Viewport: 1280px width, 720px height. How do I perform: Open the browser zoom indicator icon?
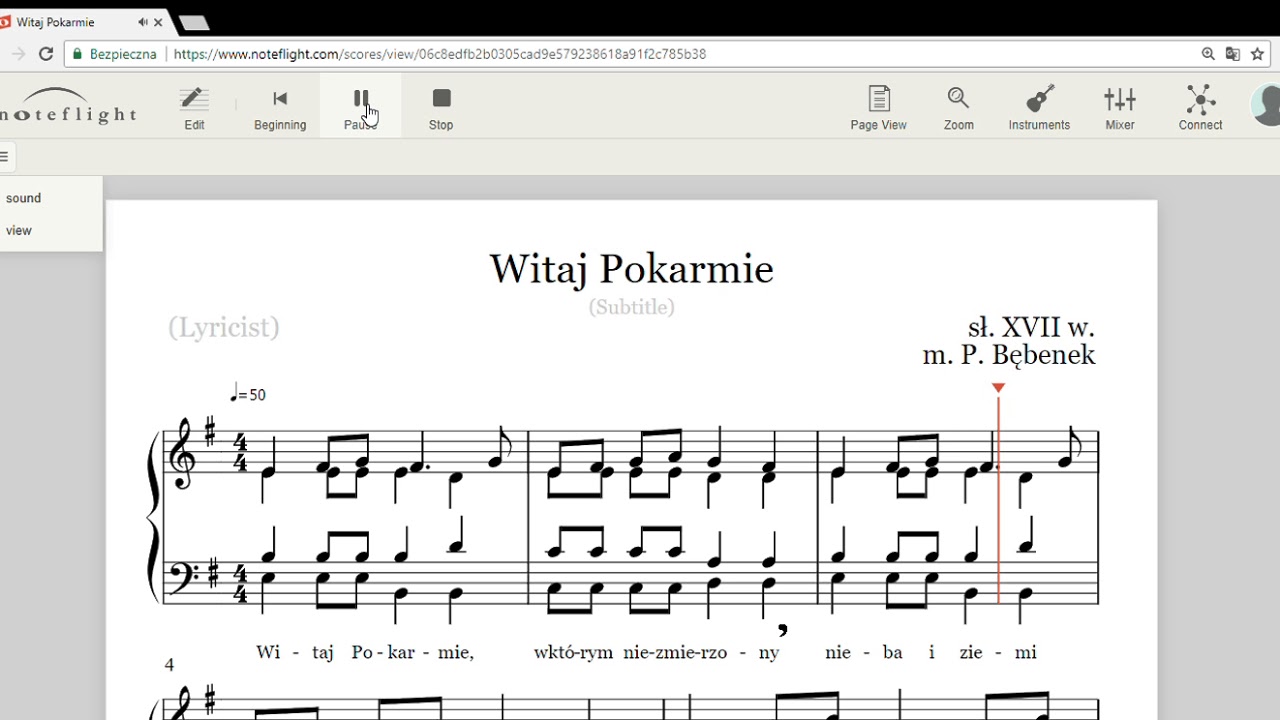[x=1208, y=54]
